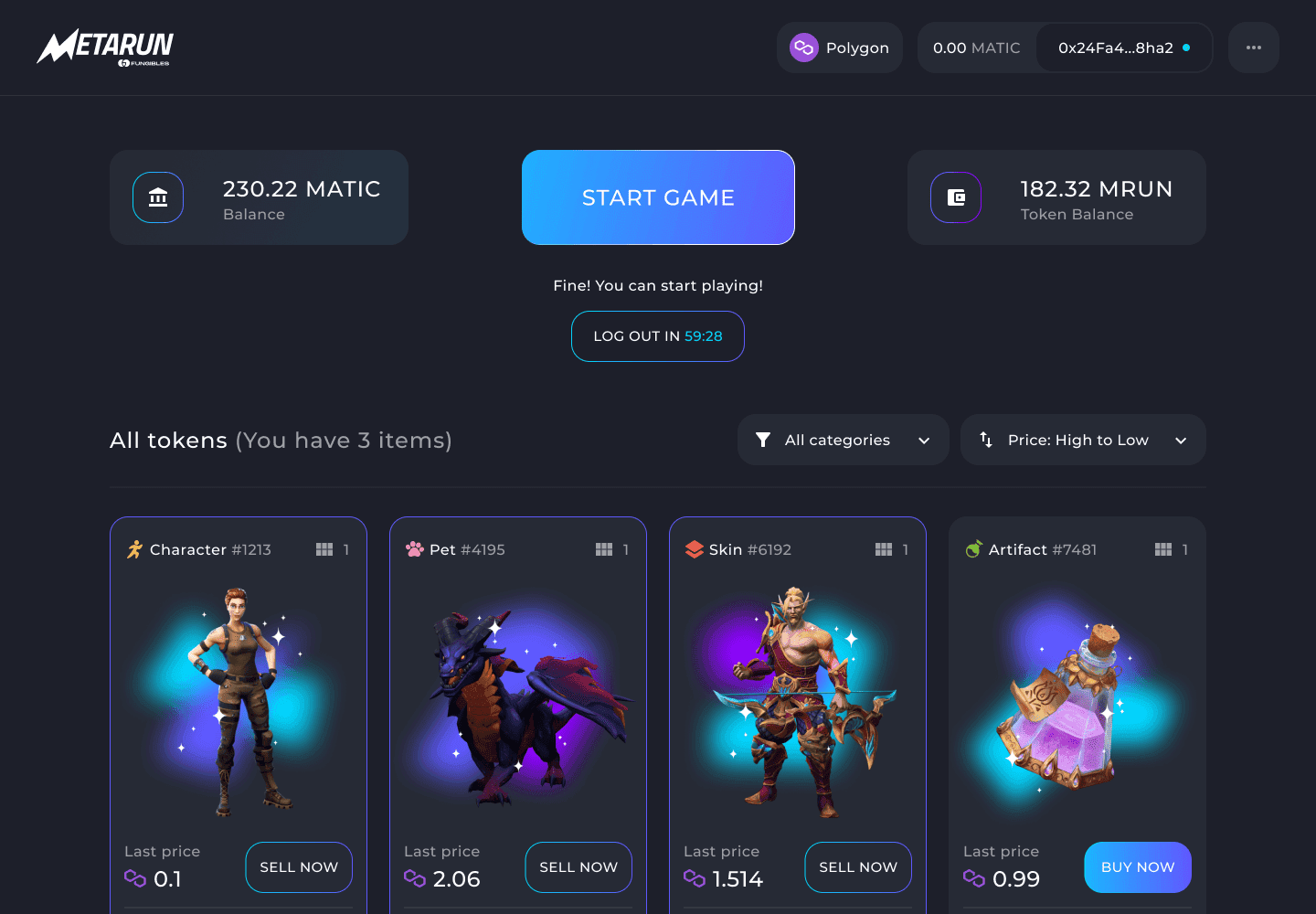Open the Price: High to Low sort dropdown
The width and height of the screenshot is (1316, 914).
[1083, 440]
